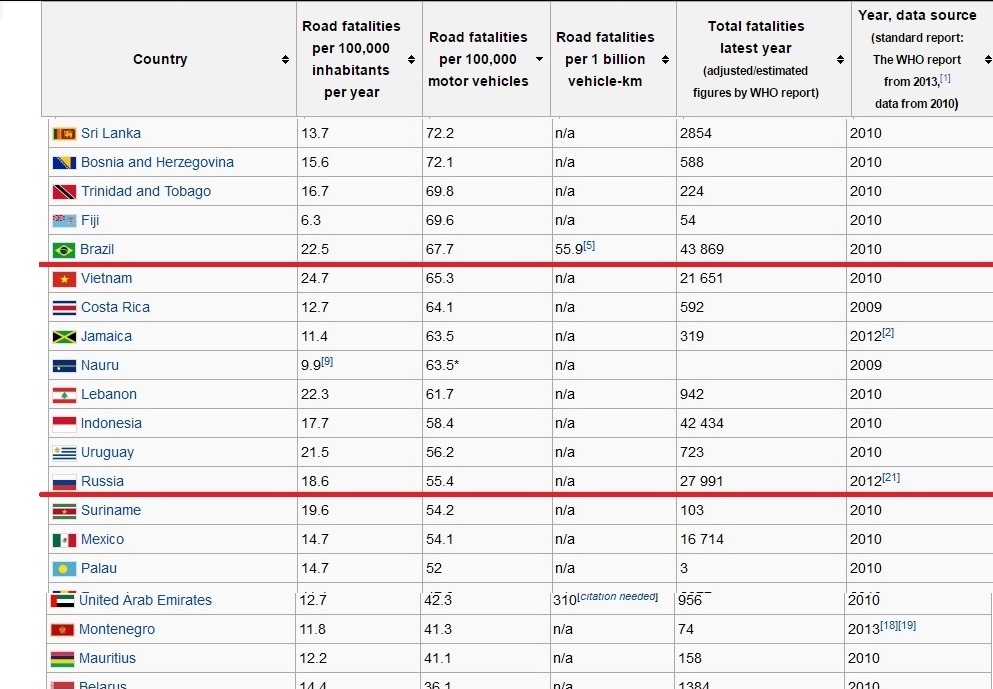Sort by total fatalities latest year
Screen dimensions: 993x689
(x=840, y=60)
